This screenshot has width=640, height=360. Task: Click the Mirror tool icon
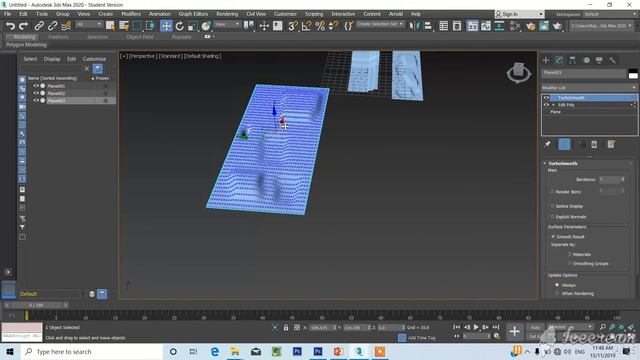414,26
